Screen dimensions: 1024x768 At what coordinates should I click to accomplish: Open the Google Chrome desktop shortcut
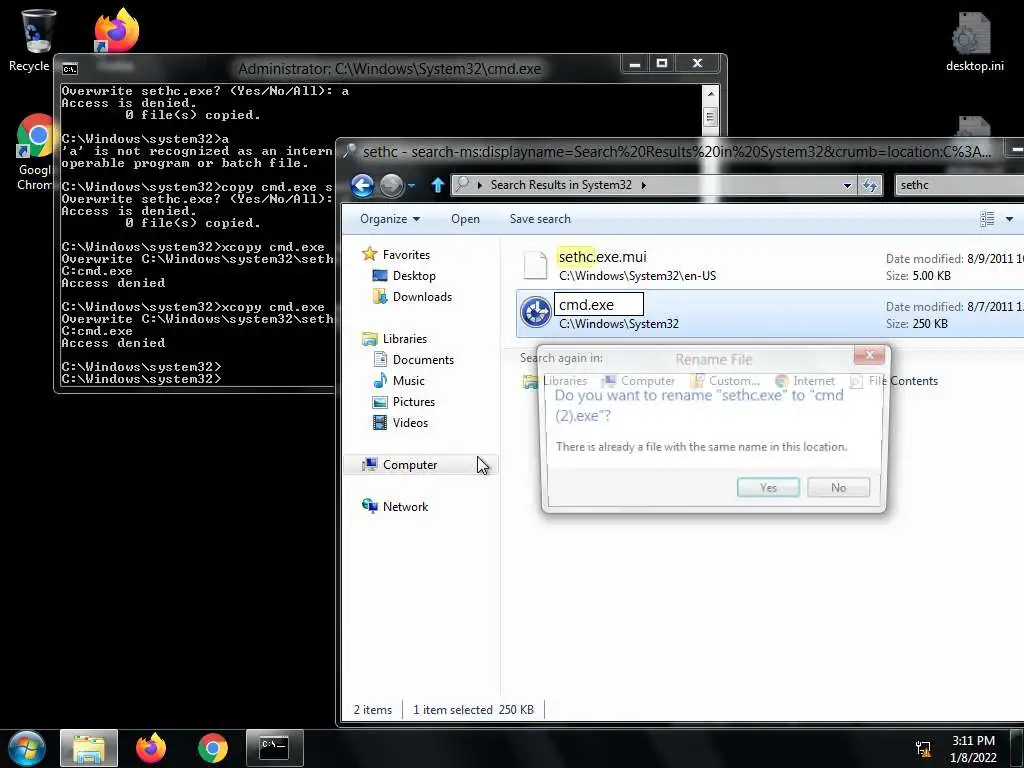(x=37, y=136)
